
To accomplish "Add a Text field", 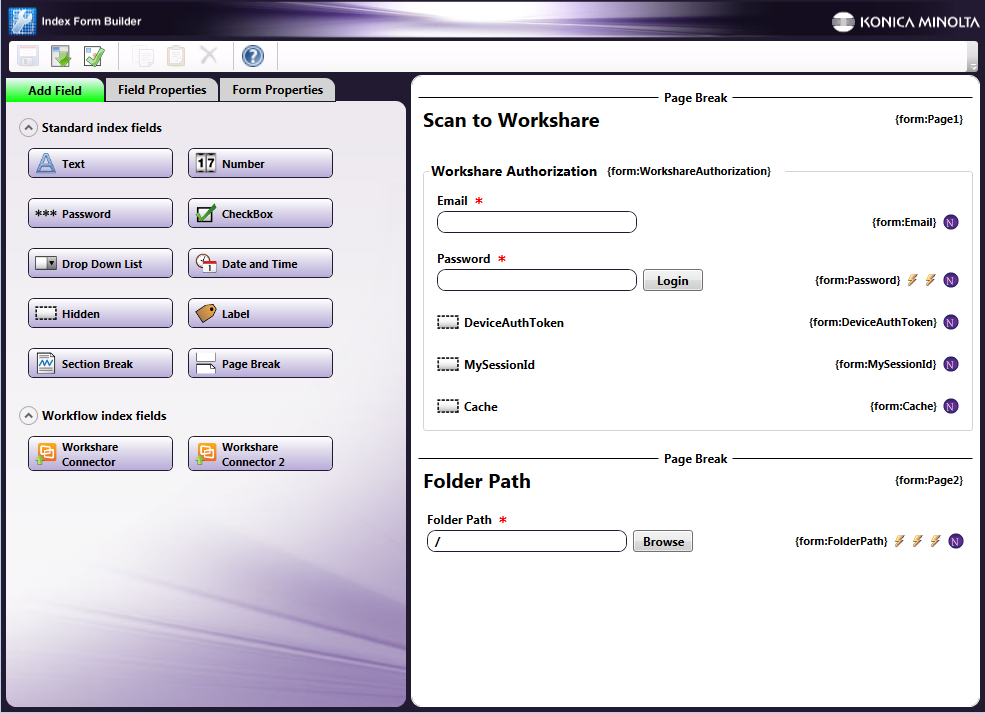I will [101, 163].
